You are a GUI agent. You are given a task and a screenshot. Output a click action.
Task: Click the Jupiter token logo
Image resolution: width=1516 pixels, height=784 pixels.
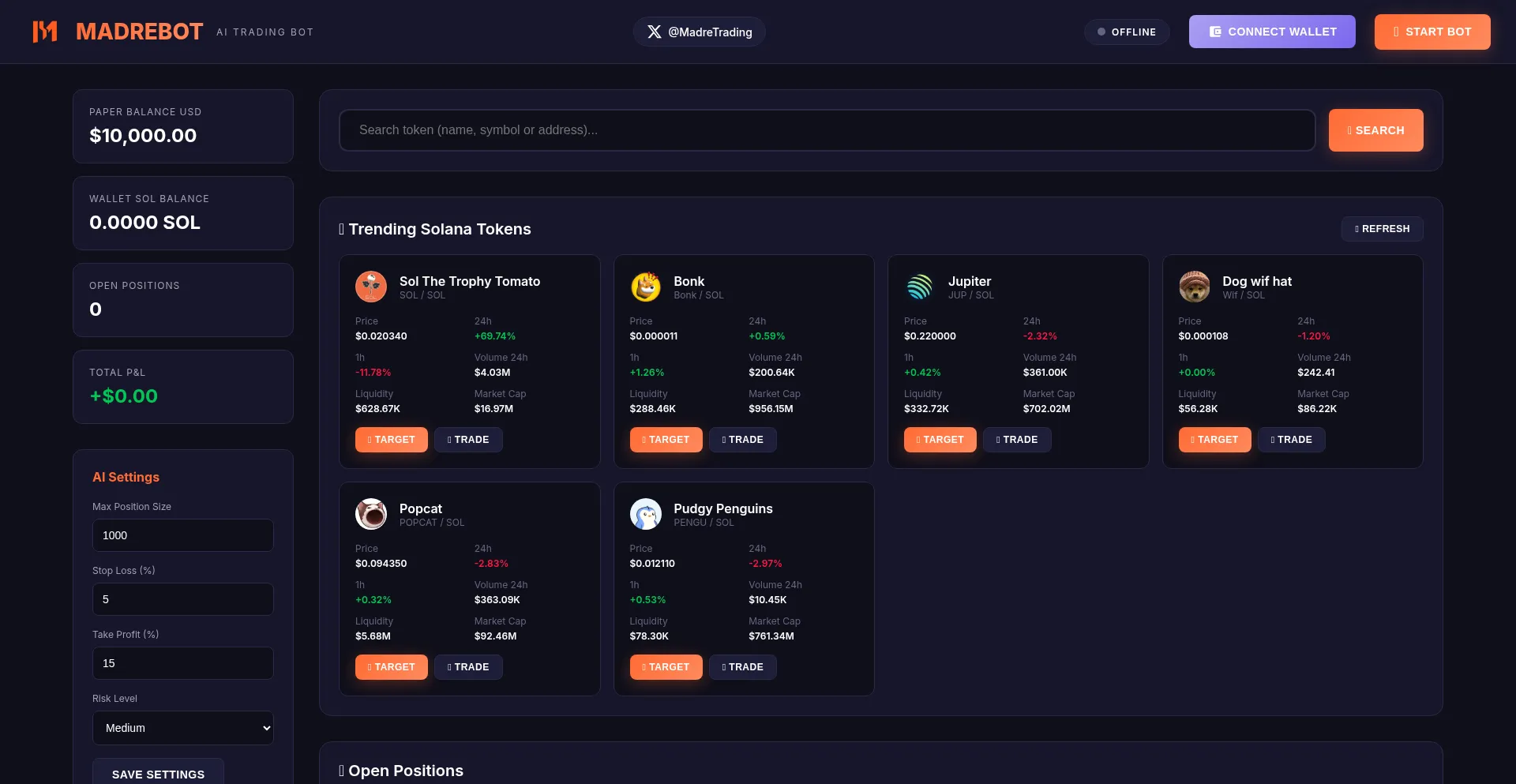pos(920,287)
